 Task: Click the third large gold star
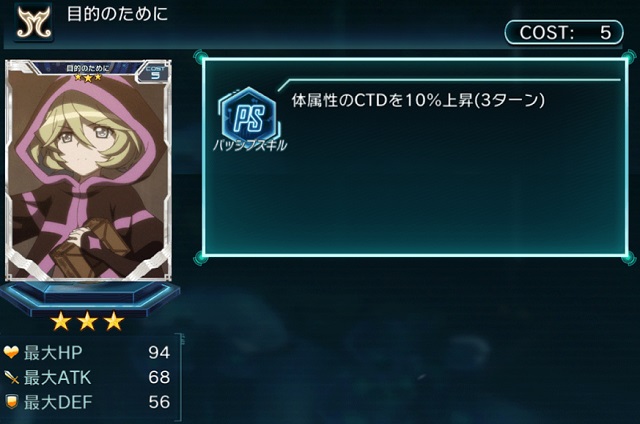pyautogui.click(x=114, y=321)
